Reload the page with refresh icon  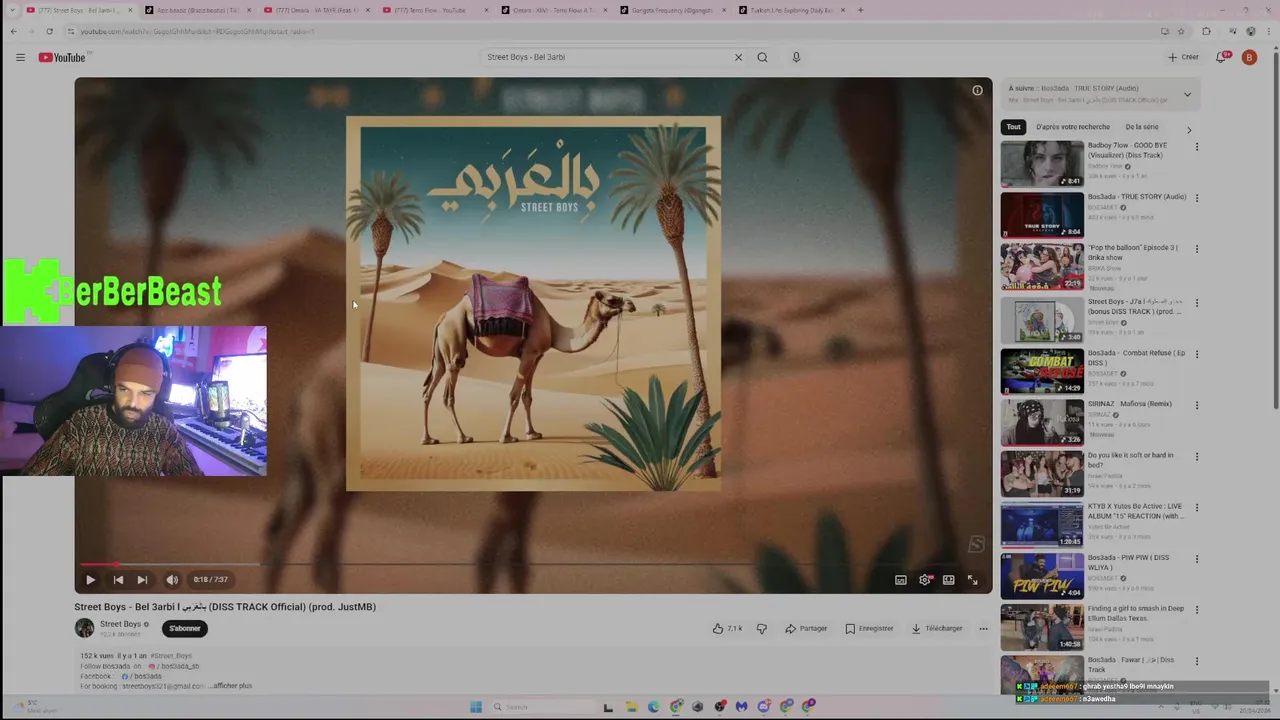point(49,31)
